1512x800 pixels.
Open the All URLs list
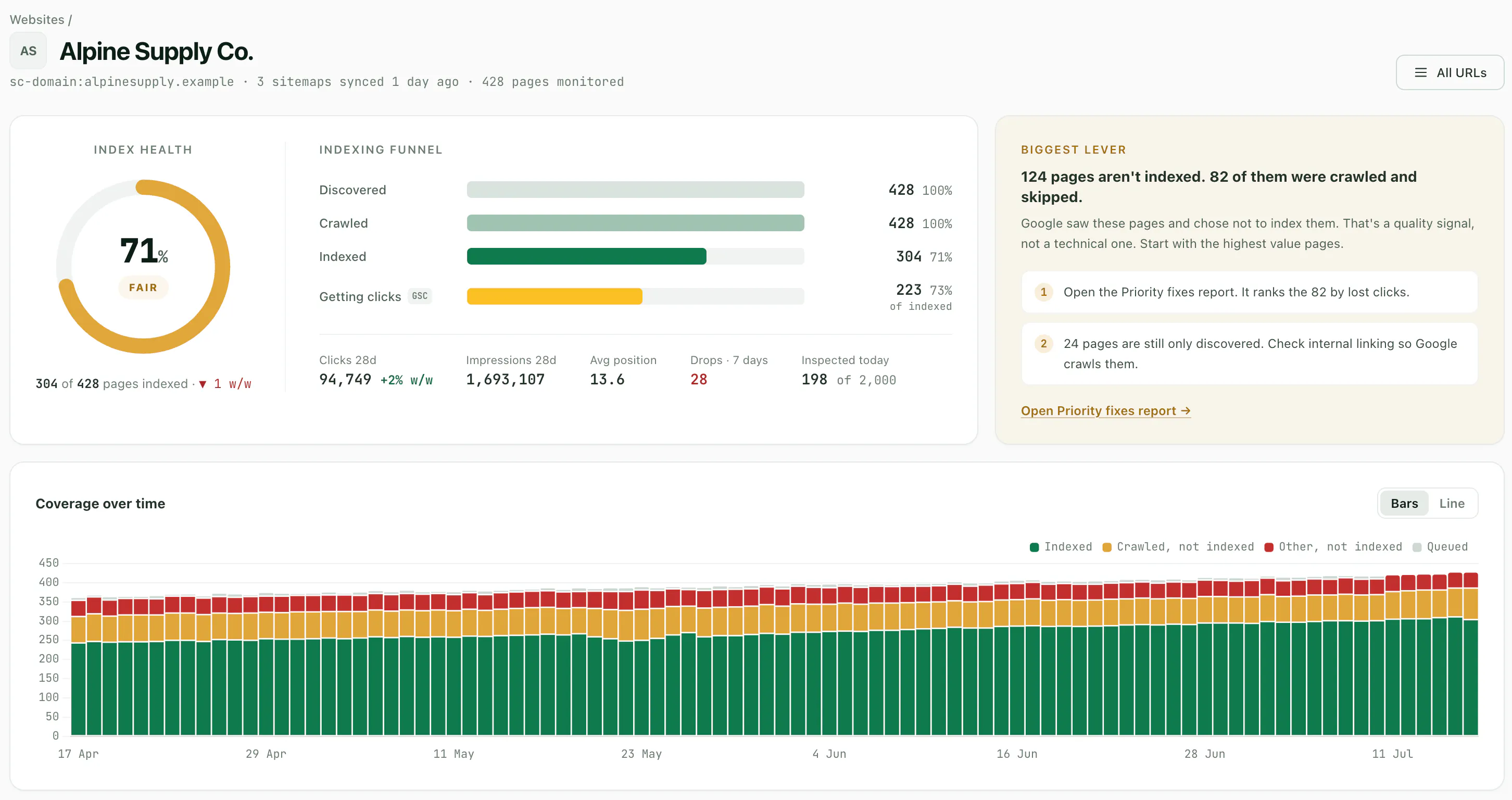point(1450,73)
